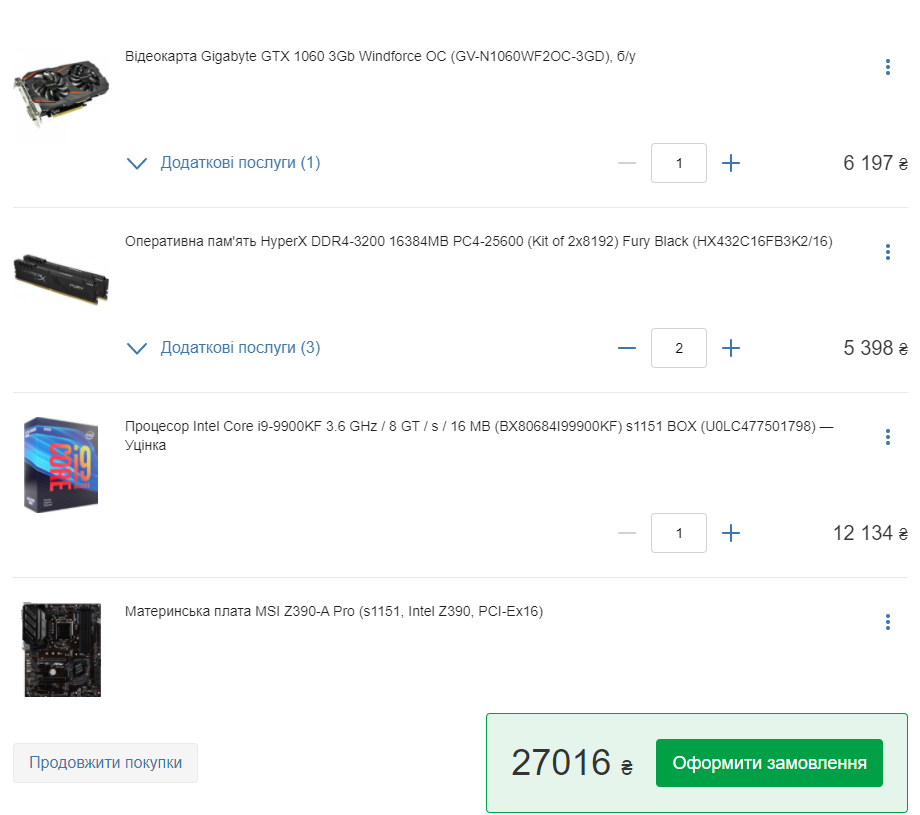The height and width of the screenshot is (815, 920).
Task: Increase quantity of HyperX DDR4 memory
Action: point(730,348)
